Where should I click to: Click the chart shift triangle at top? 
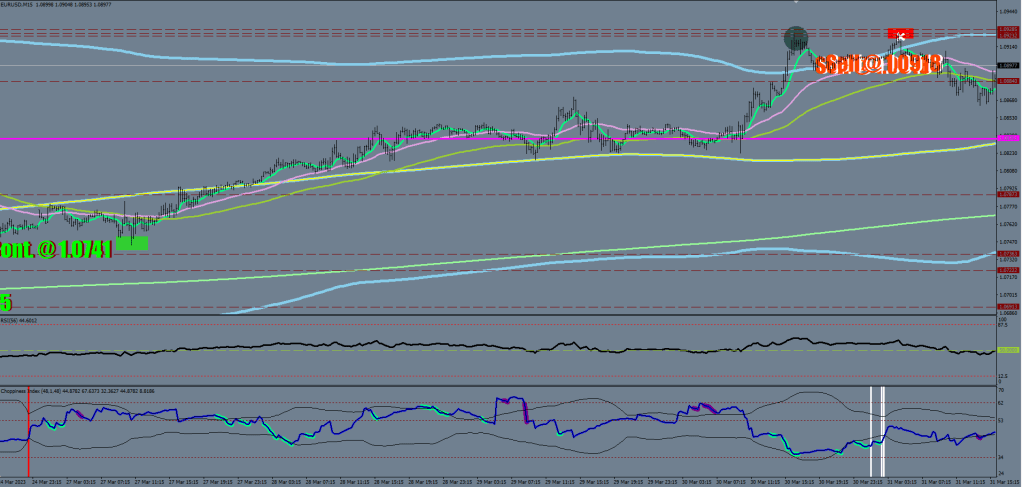tap(797, 4)
